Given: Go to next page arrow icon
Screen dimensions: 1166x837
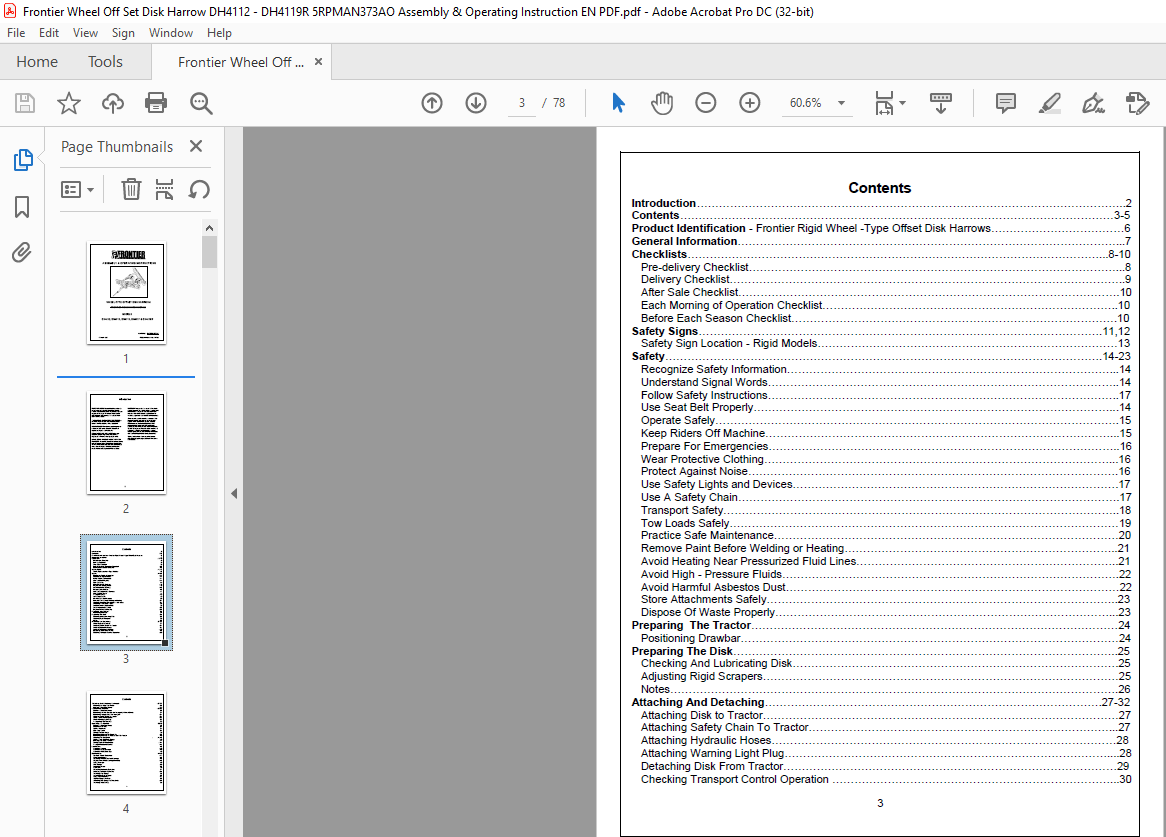Looking at the screenshot, I should tap(476, 103).
